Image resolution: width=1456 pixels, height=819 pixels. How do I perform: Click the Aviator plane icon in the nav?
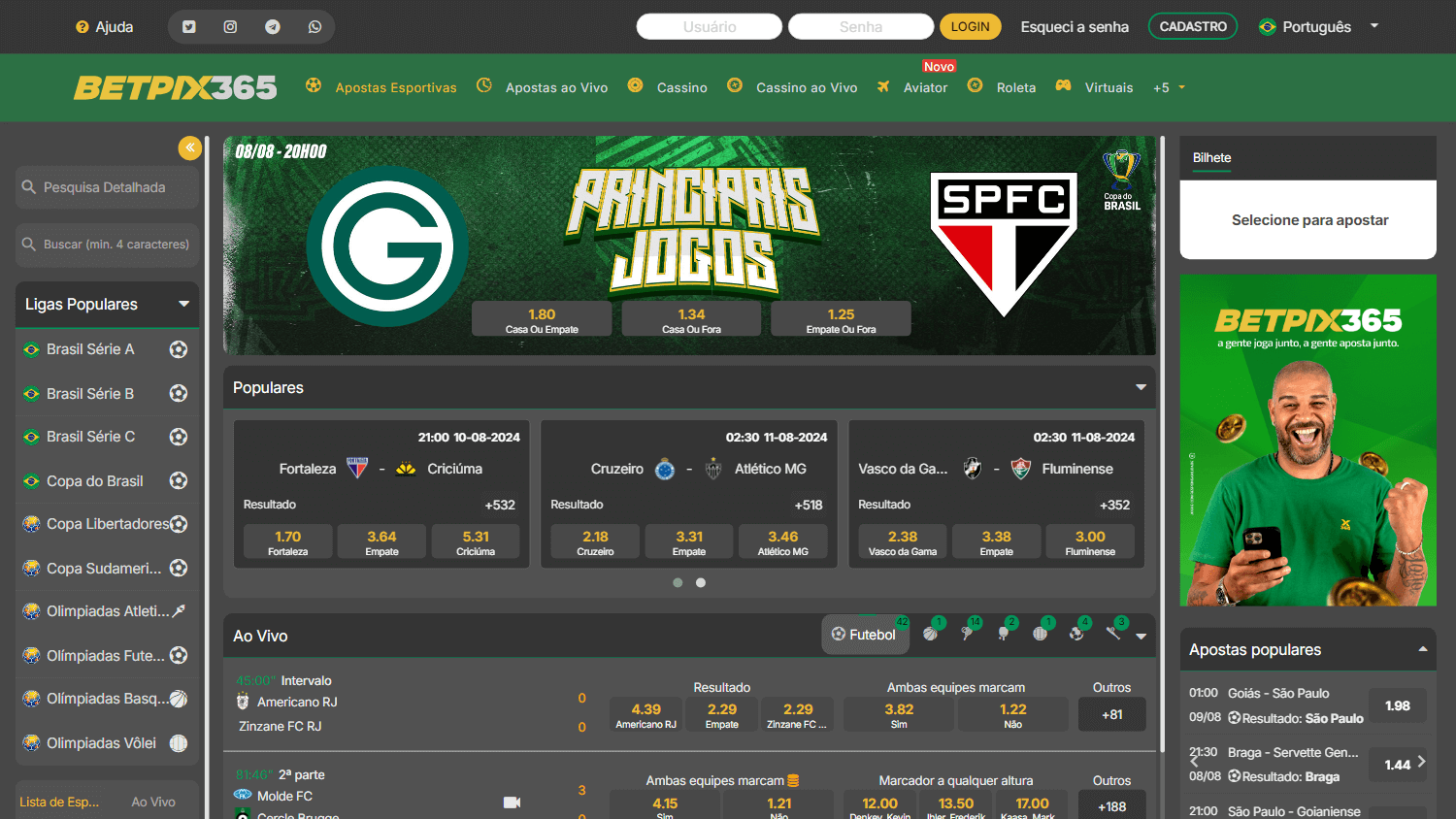coord(883,86)
